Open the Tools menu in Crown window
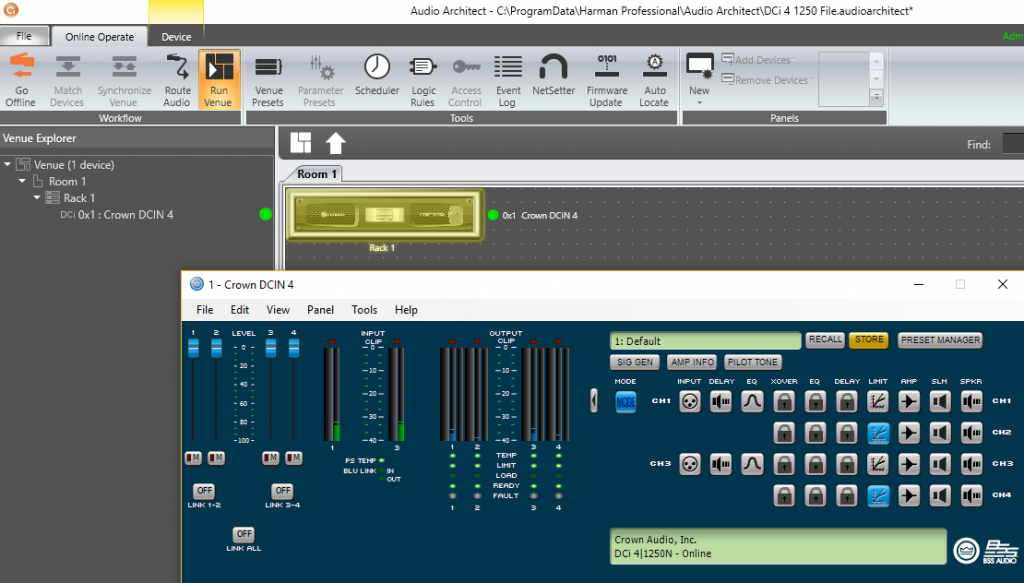 [x=364, y=309]
